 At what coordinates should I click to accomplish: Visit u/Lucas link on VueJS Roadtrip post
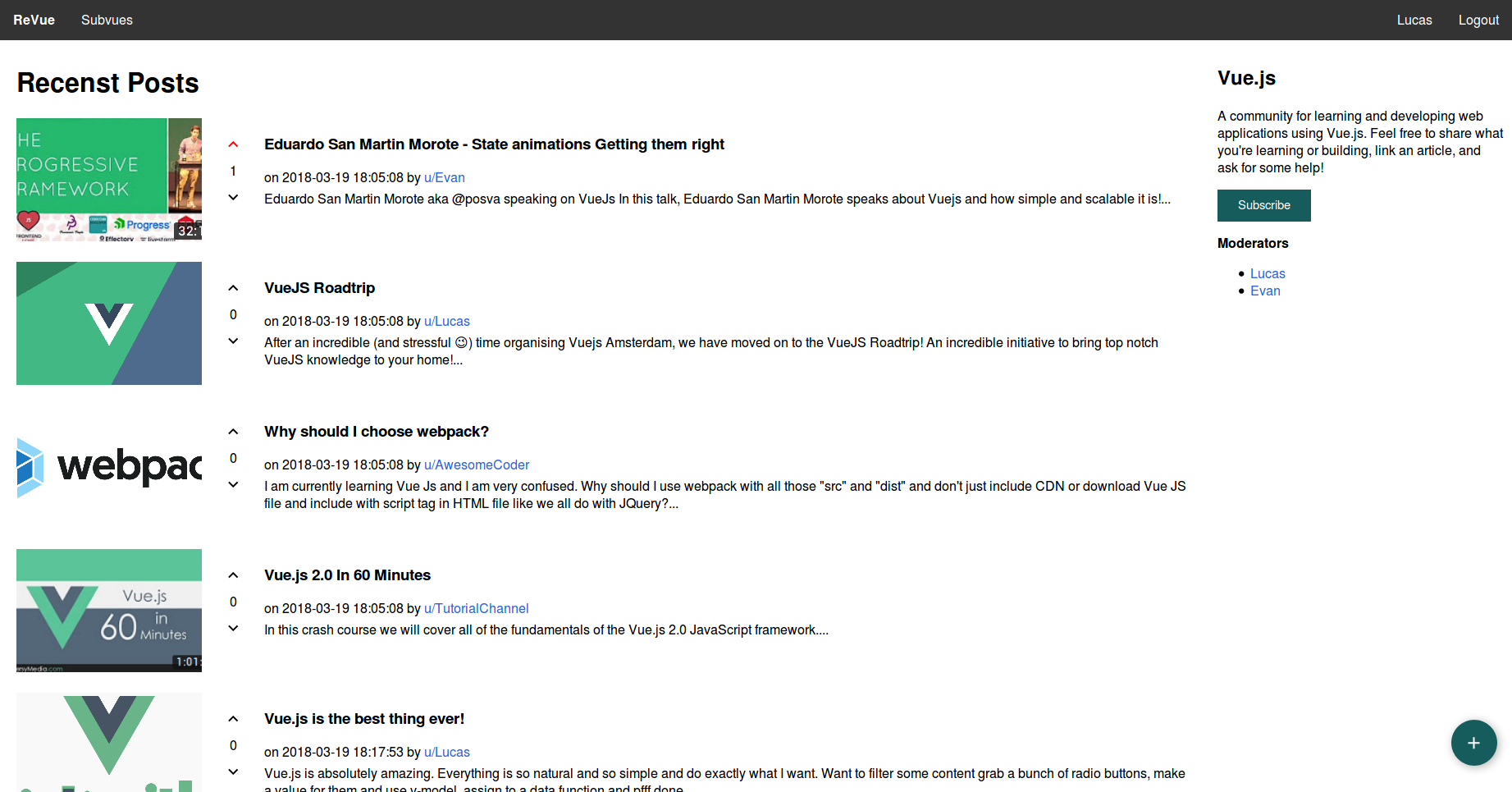click(x=447, y=321)
